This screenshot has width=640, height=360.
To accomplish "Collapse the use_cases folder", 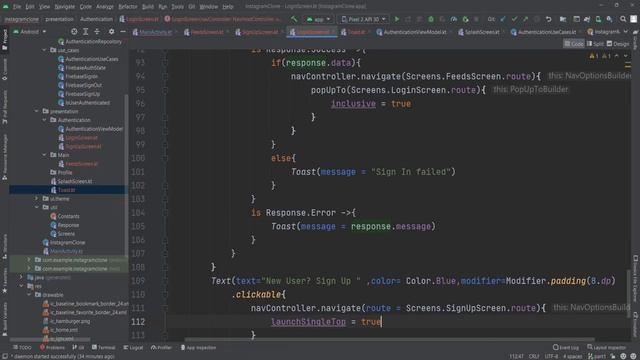I will 44,50.
